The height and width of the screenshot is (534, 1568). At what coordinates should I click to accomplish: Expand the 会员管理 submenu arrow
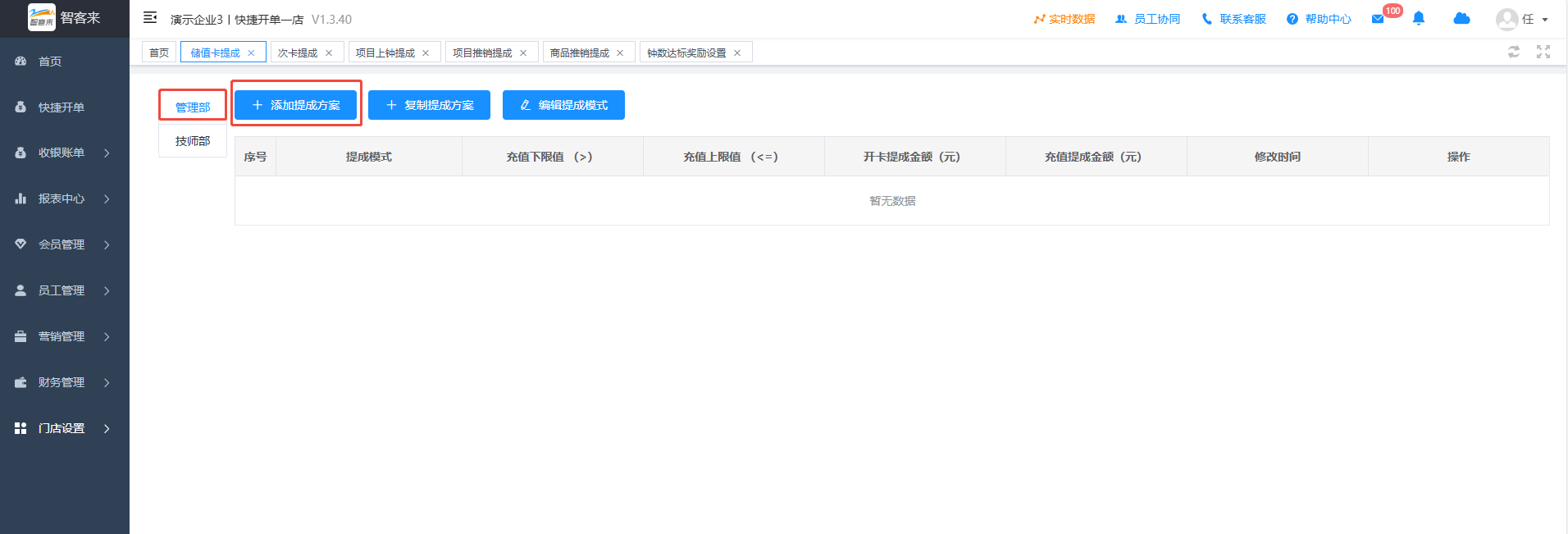pos(107,245)
